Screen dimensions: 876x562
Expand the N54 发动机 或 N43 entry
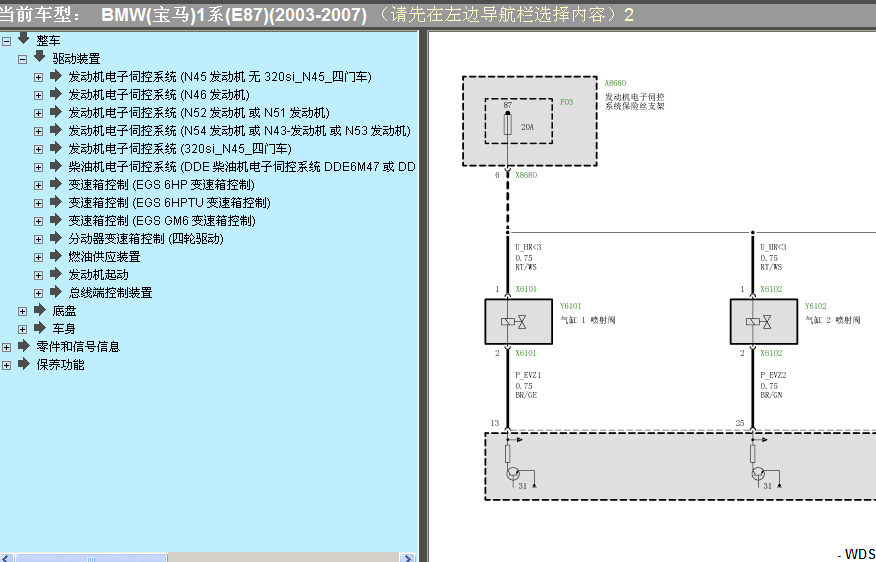point(38,131)
